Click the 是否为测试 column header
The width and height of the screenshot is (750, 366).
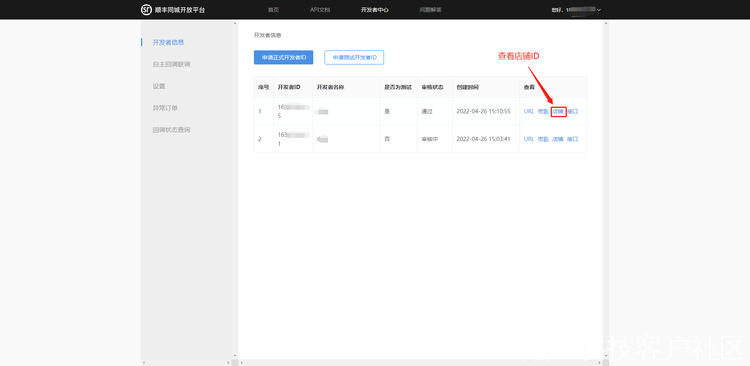[398, 87]
